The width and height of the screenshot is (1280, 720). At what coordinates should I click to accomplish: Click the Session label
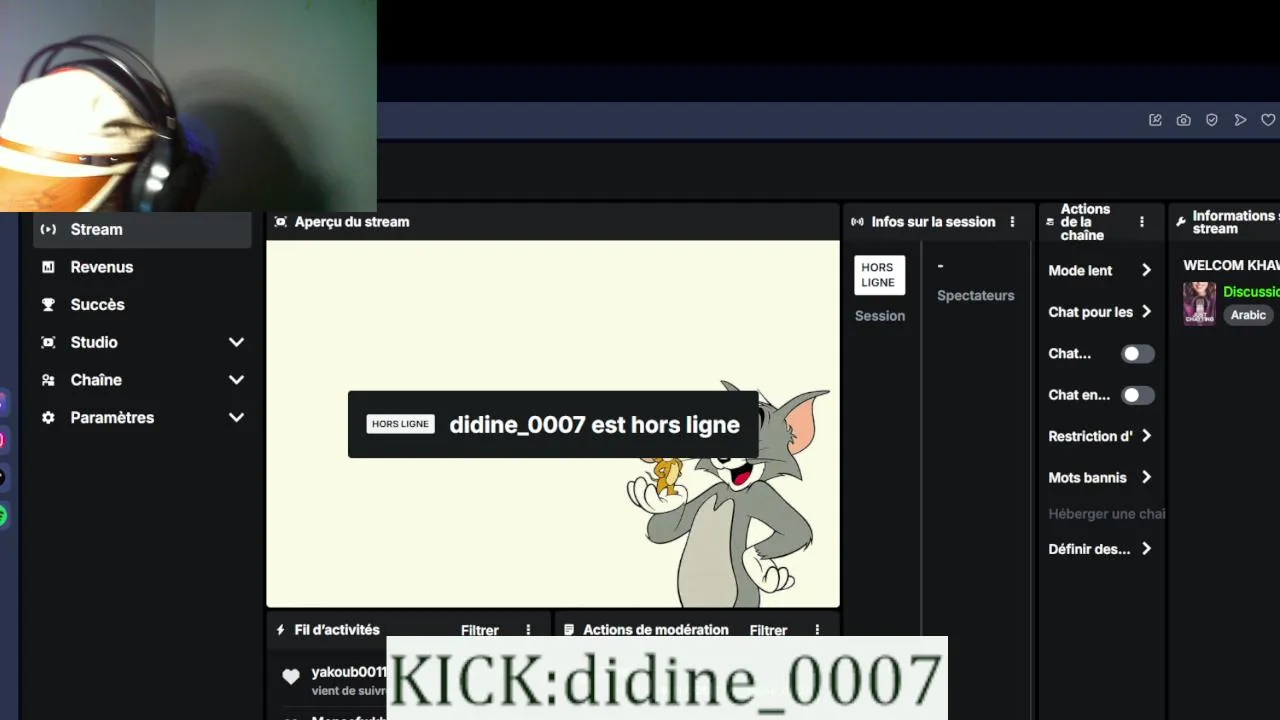tap(880, 316)
